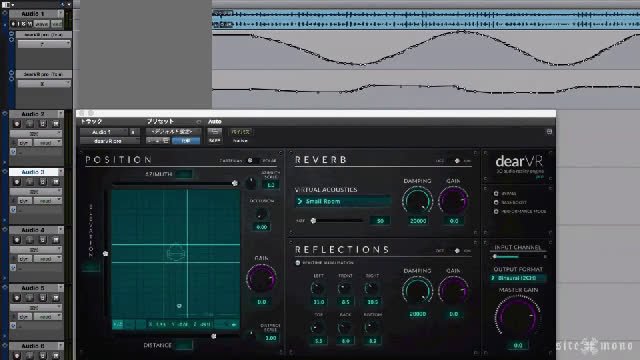Click the target icon in plugin header

(549, 131)
